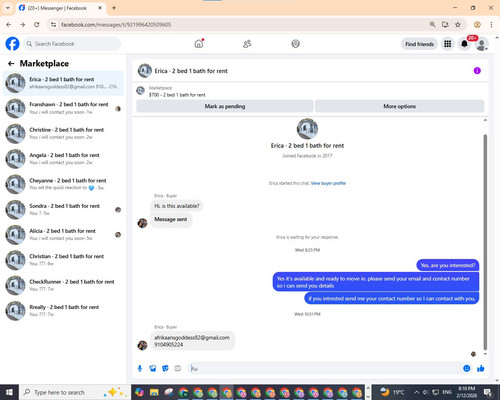Screen dimensions: 500x400
Task: Click the install app icon in address bar
Action: click(445, 24)
